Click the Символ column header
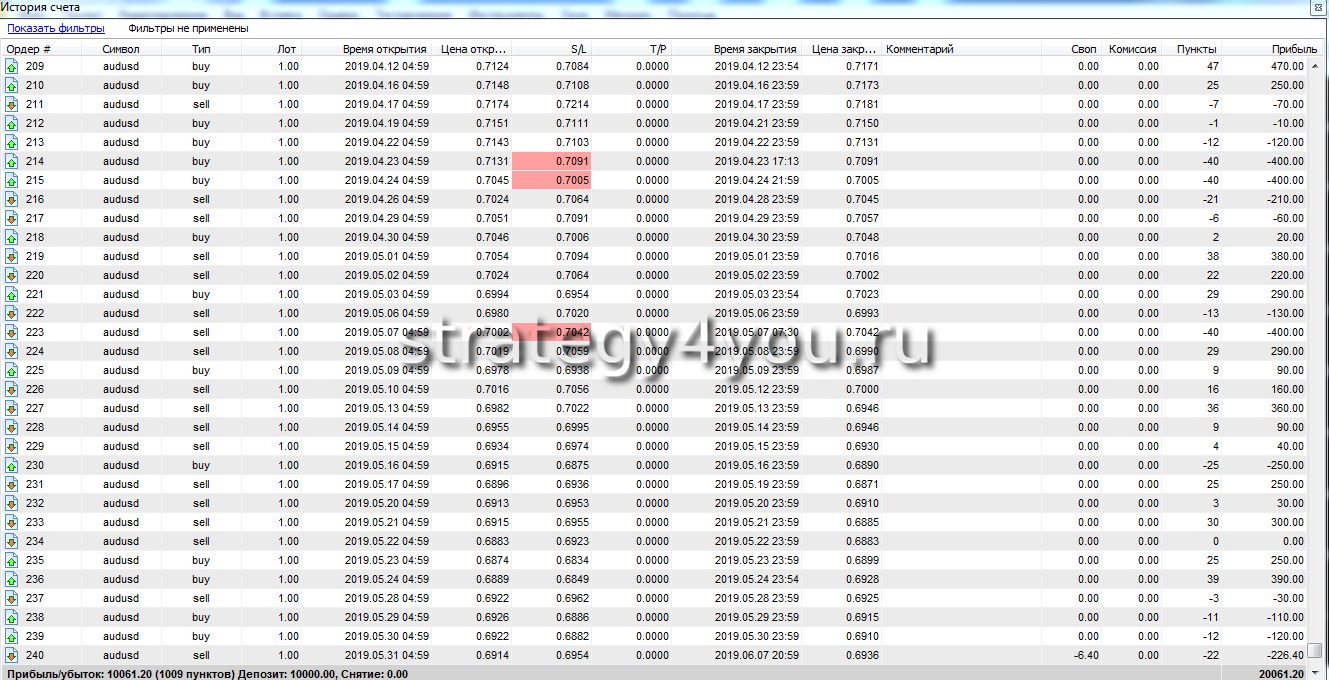This screenshot has height=680, width=1329. (x=121, y=48)
